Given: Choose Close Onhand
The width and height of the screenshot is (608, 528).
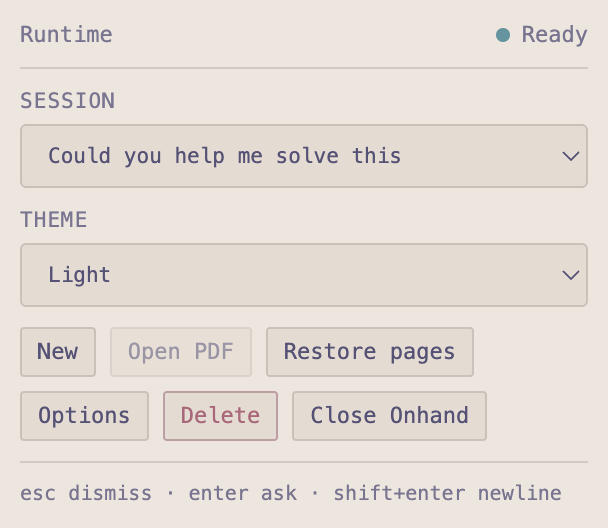Looking at the screenshot, I should (389, 416).
